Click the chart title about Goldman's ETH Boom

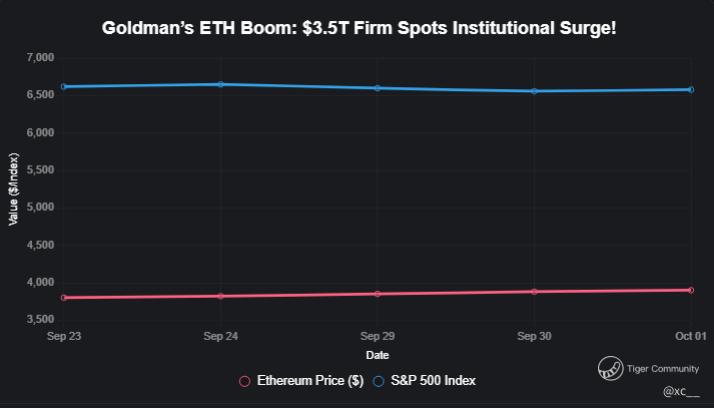click(359, 27)
